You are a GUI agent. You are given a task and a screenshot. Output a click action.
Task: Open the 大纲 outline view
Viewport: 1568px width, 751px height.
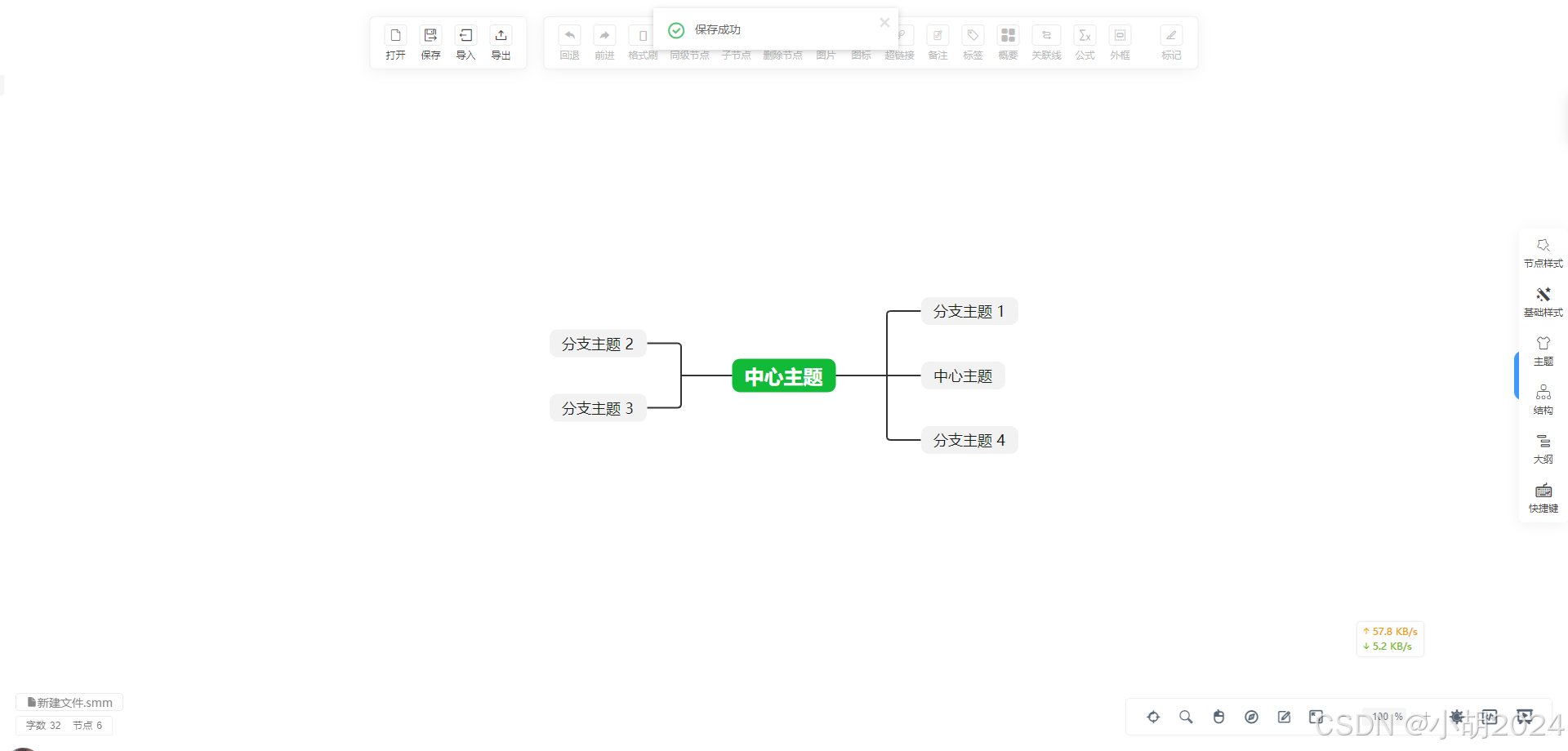1543,448
